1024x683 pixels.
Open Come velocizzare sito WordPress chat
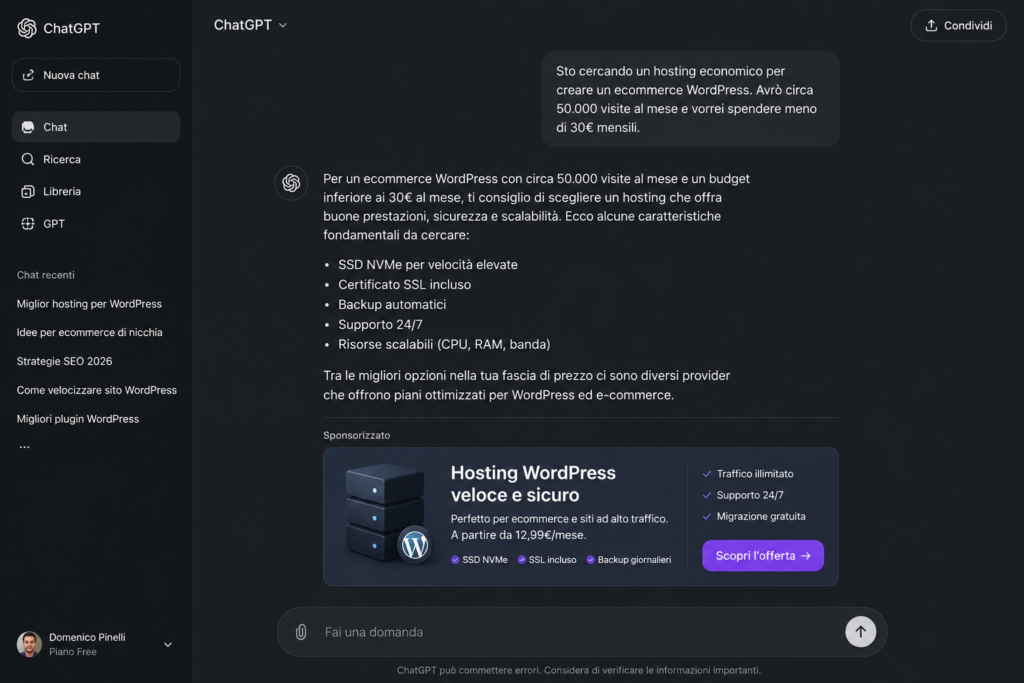pos(97,390)
